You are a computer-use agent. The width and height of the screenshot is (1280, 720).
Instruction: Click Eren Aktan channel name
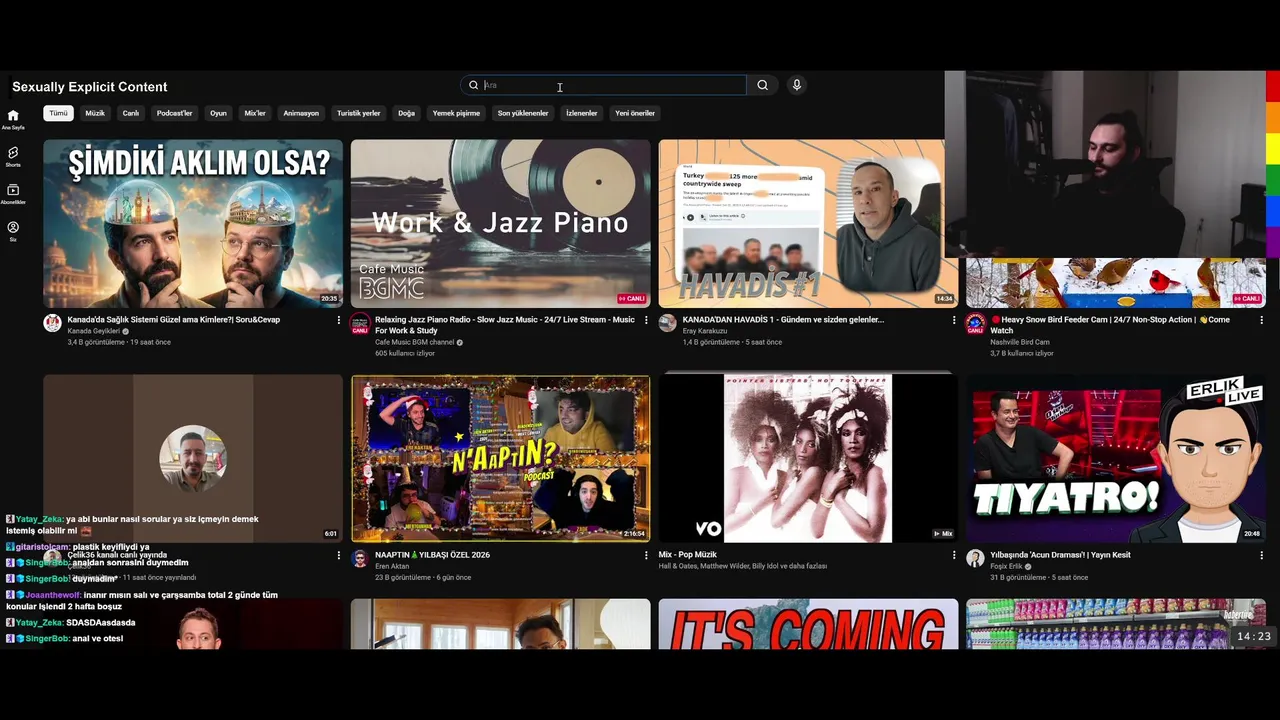click(392, 566)
